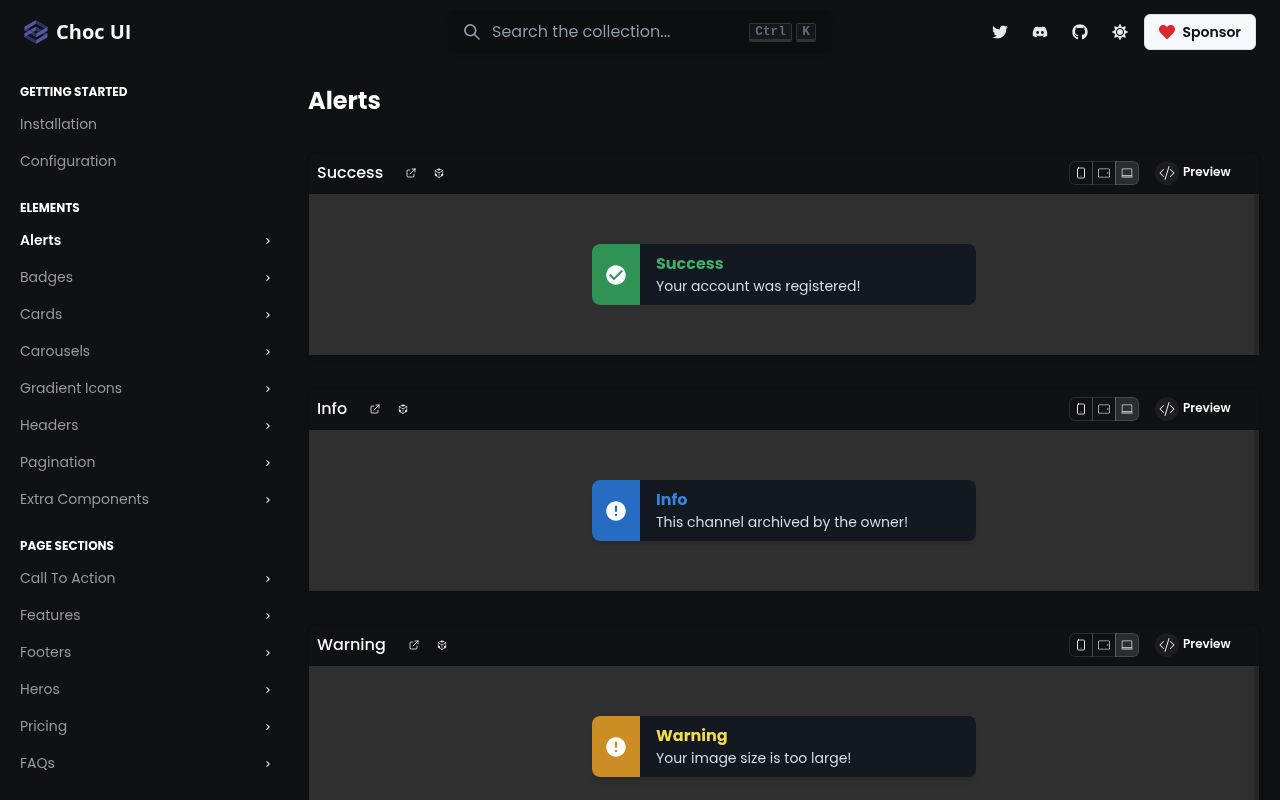Open the Choc UI Discord server
This screenshot has width=1280, height=800.
(x=1039, y=31)
